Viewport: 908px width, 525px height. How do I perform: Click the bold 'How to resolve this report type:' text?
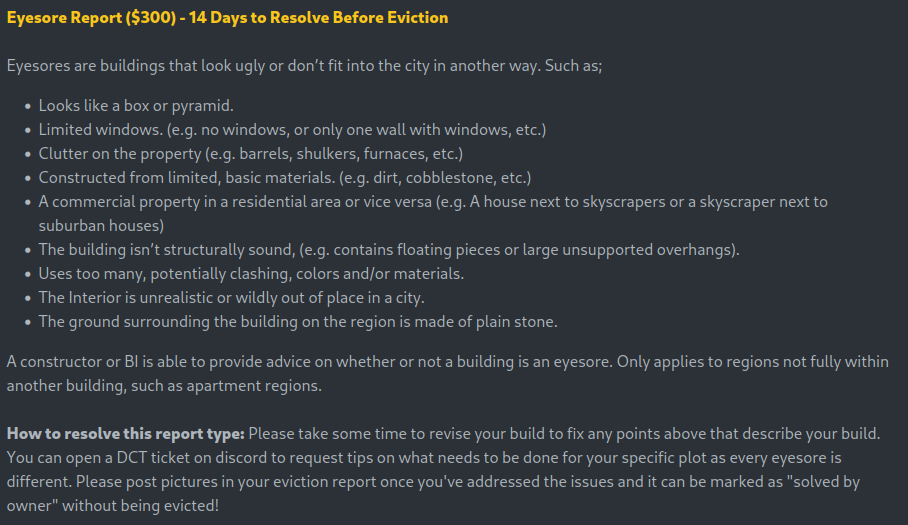coord(126,434)
